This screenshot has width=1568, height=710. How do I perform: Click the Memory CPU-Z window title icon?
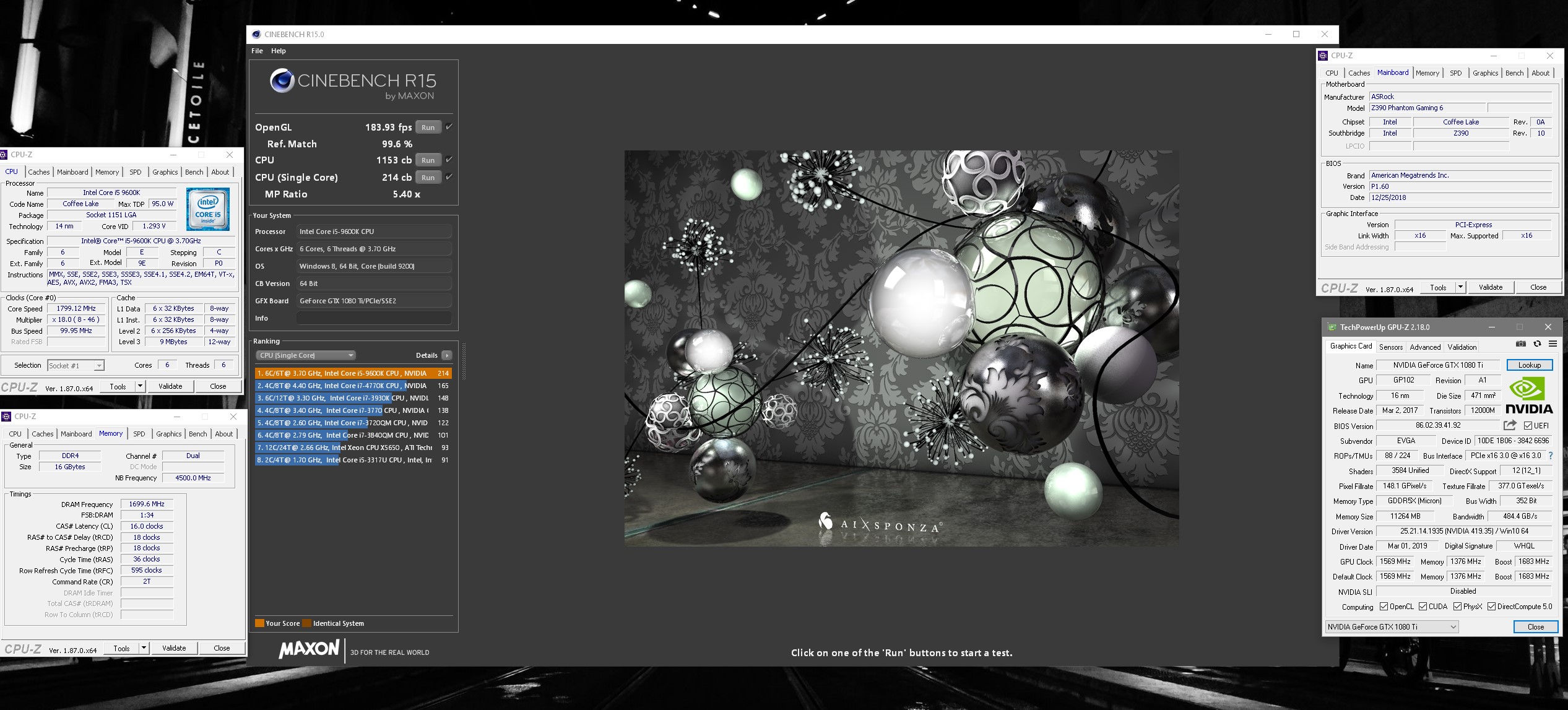click(x=6, y=417)
